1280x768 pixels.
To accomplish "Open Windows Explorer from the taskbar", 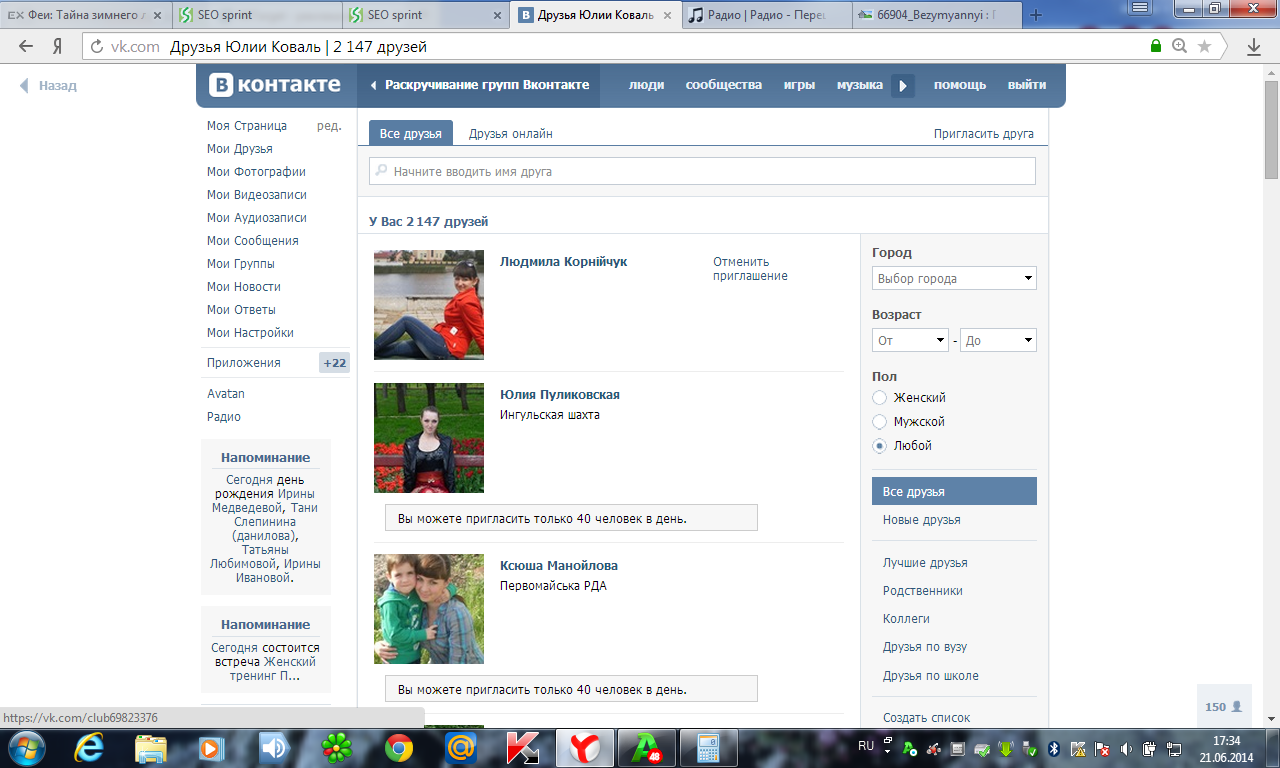I will [151, 747].
